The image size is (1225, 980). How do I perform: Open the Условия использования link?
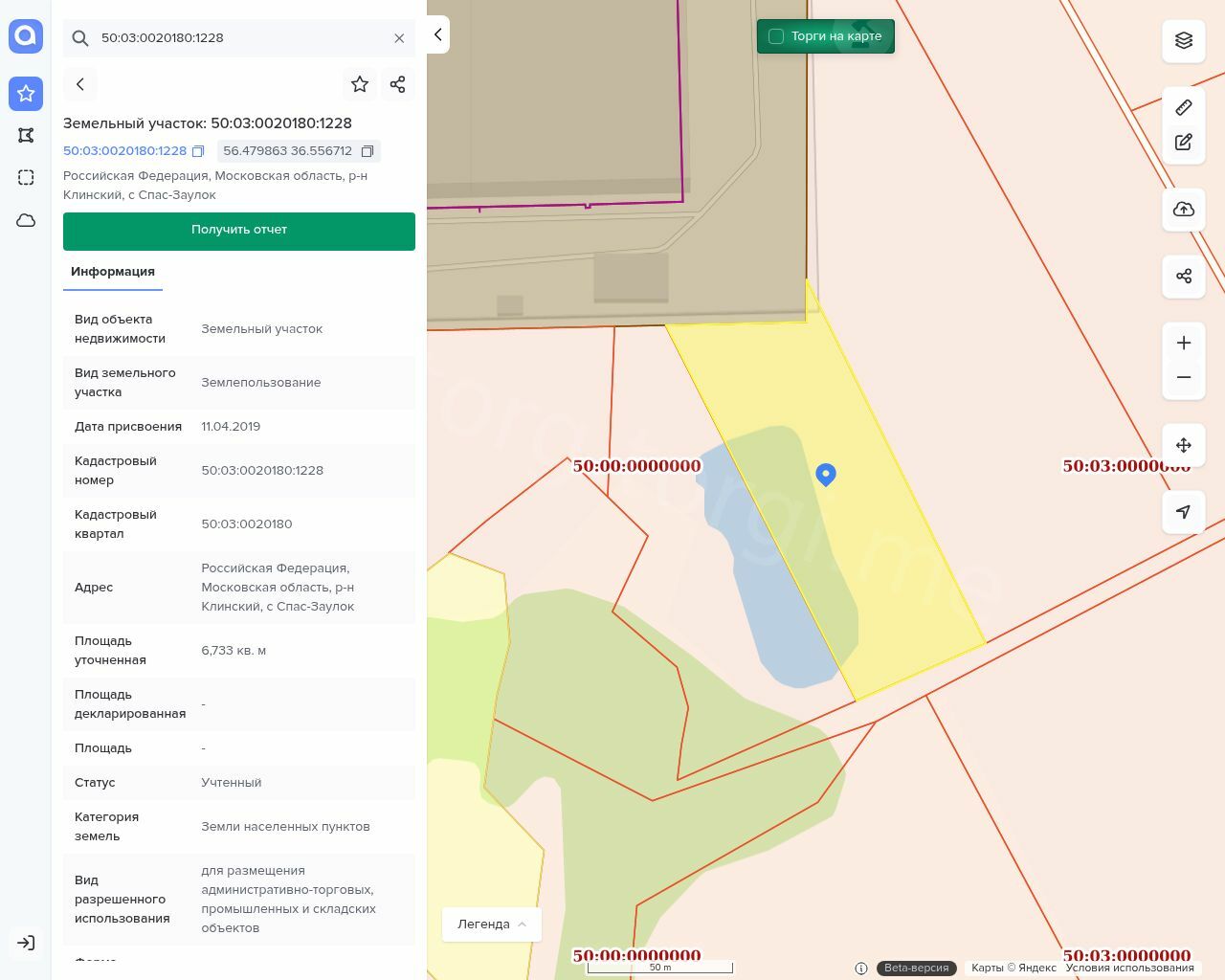click(1129, 968)
